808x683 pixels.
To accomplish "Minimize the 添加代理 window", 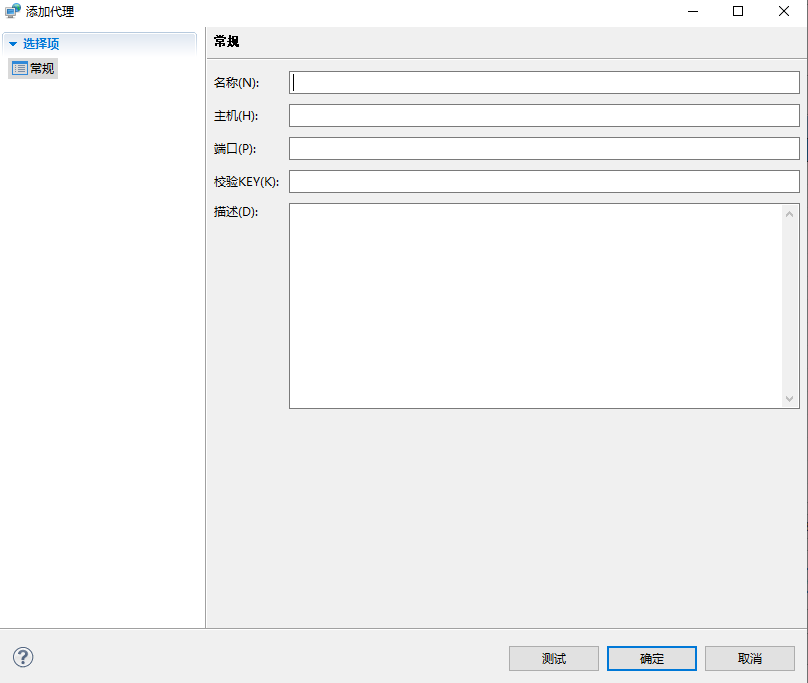I will pos(691,12).
